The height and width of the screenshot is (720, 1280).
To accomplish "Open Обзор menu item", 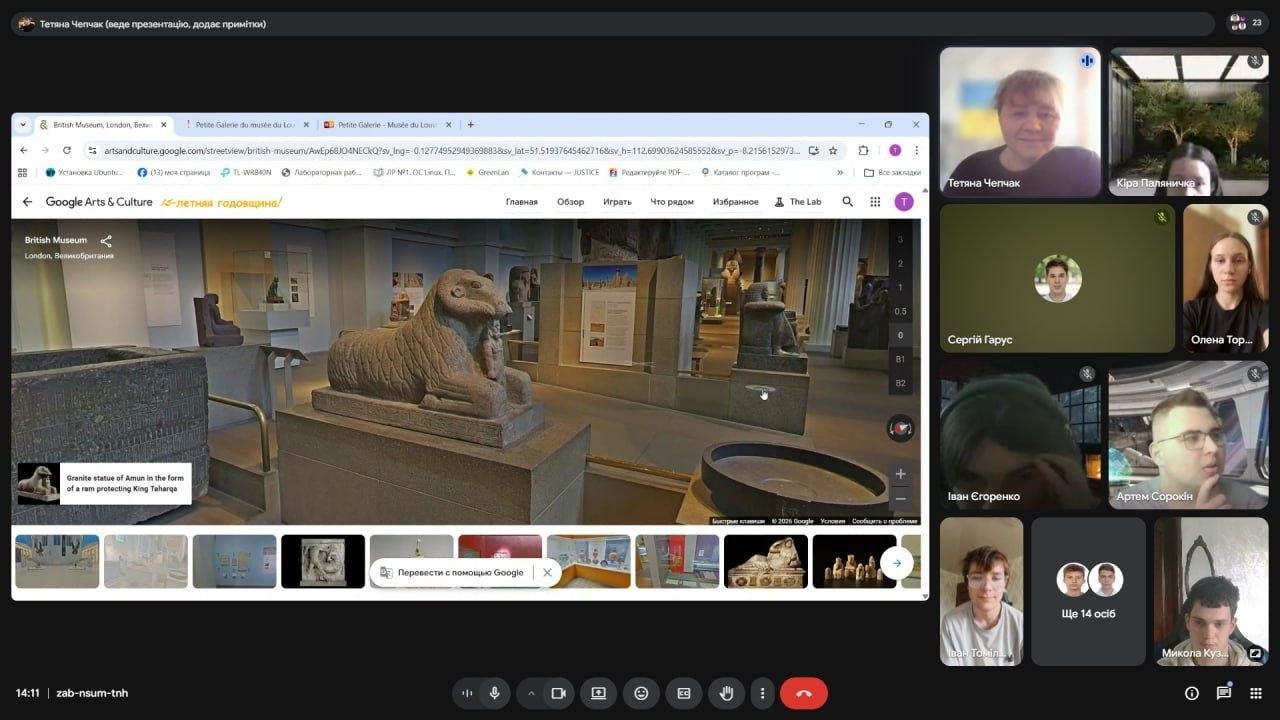I will pos(570,202).
